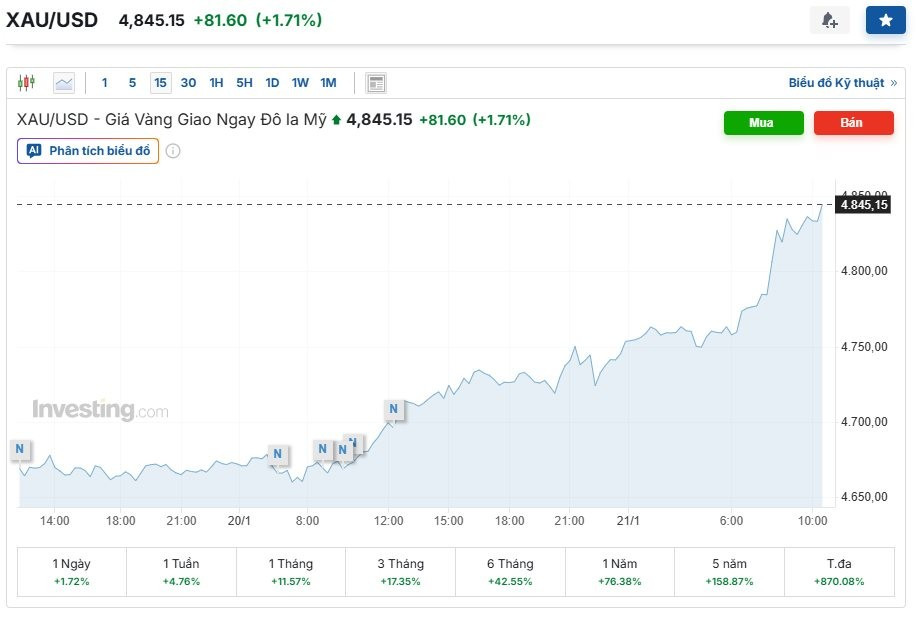Select the 30 minute interval
Screen dimensions: 919x622
[188, 83]
